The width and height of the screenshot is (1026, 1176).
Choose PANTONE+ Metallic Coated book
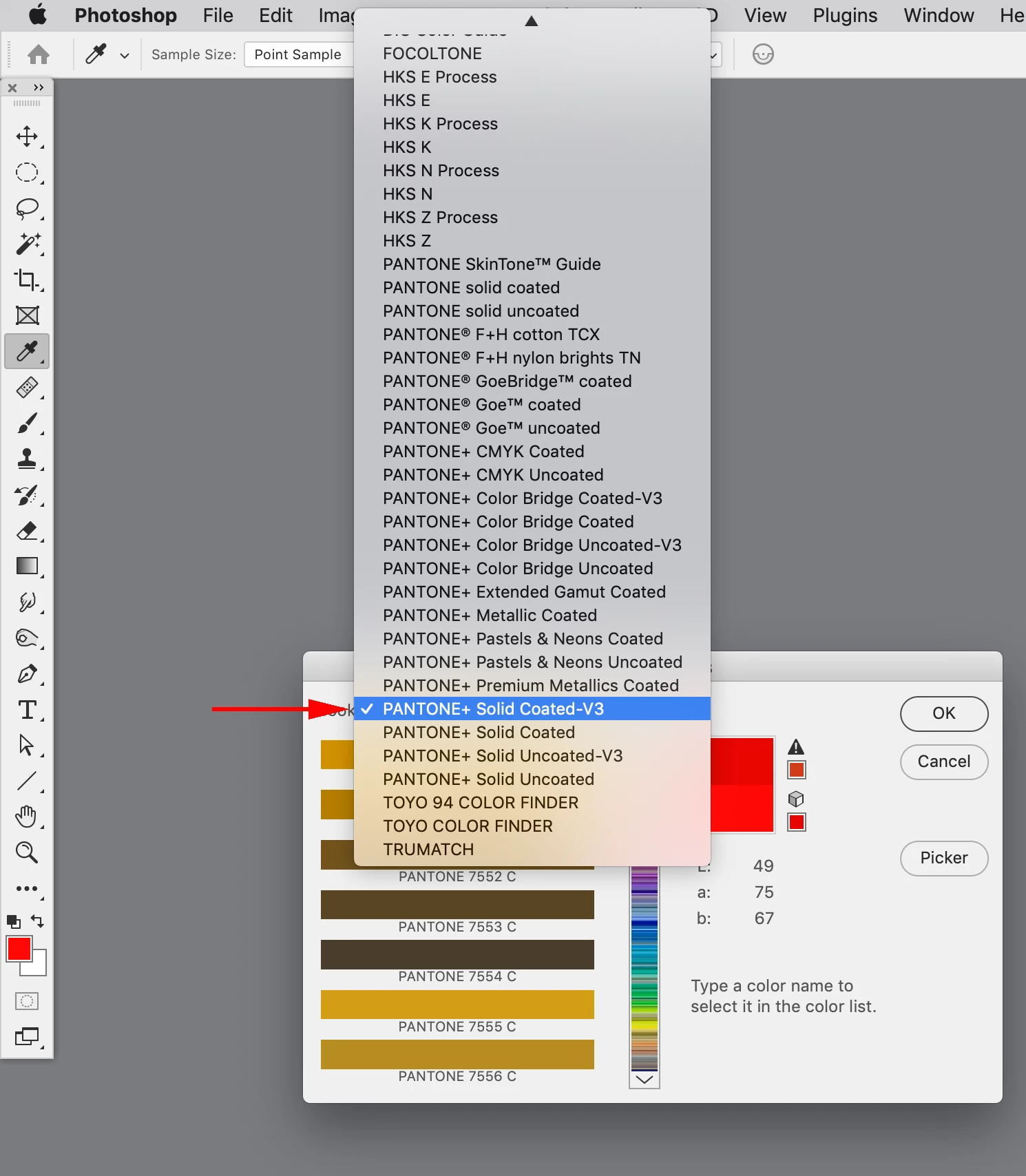click(532, 615)
